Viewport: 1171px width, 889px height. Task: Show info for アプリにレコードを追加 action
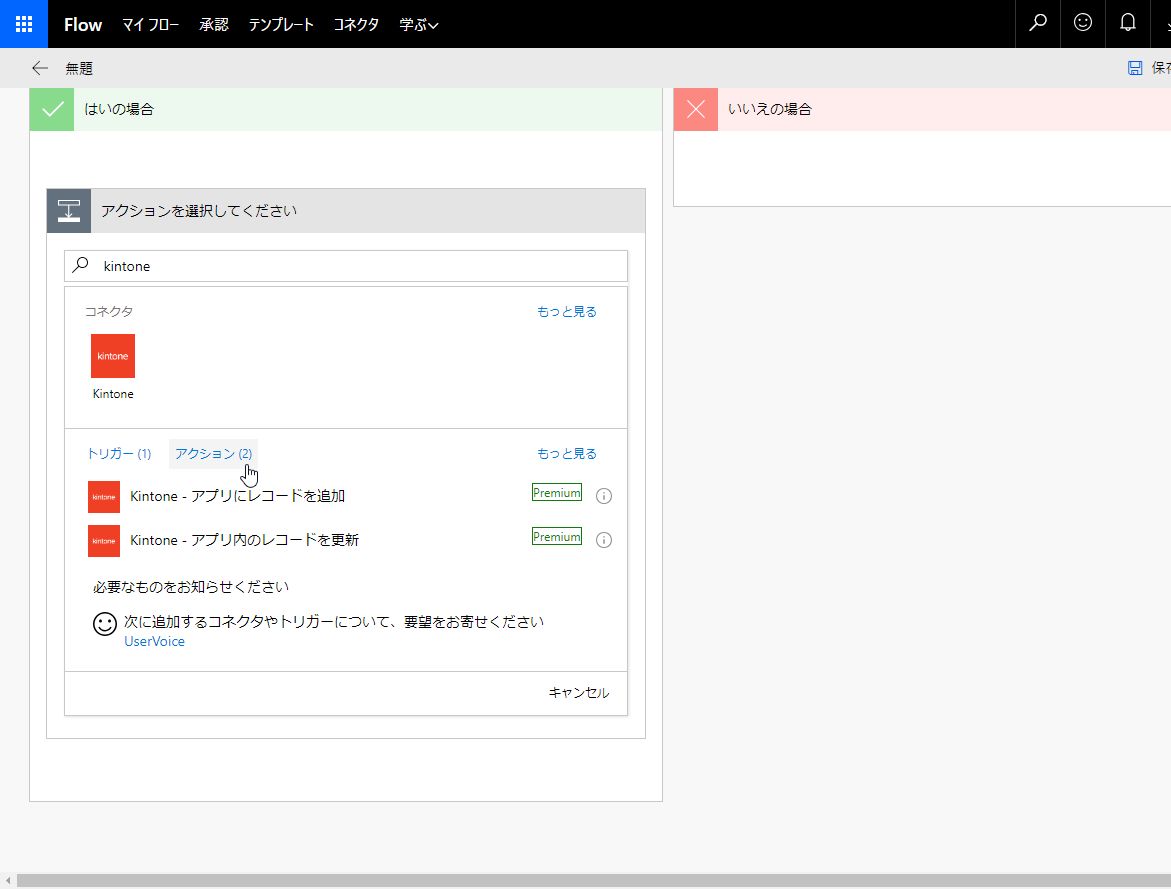pos(603,496)
